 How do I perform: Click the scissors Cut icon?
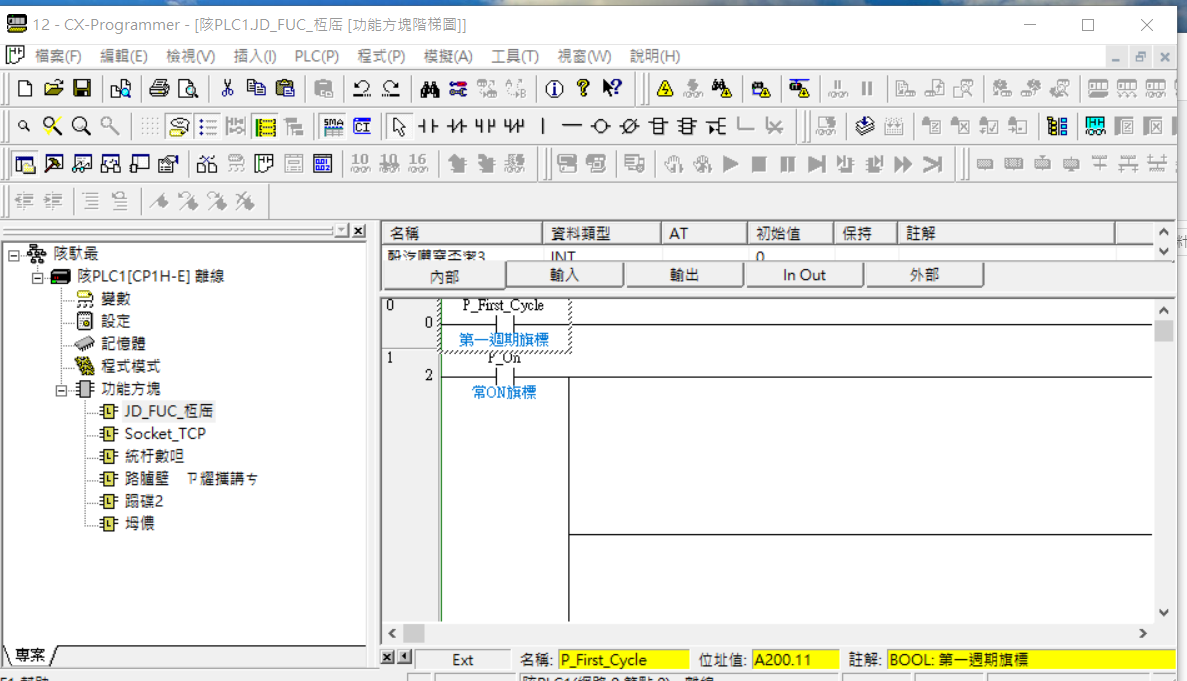point(227,88)
